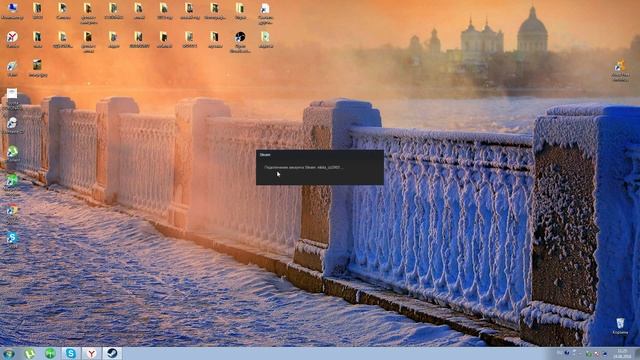Open the clock and date in the tray

pyautogui.click(x=623, y=353)
